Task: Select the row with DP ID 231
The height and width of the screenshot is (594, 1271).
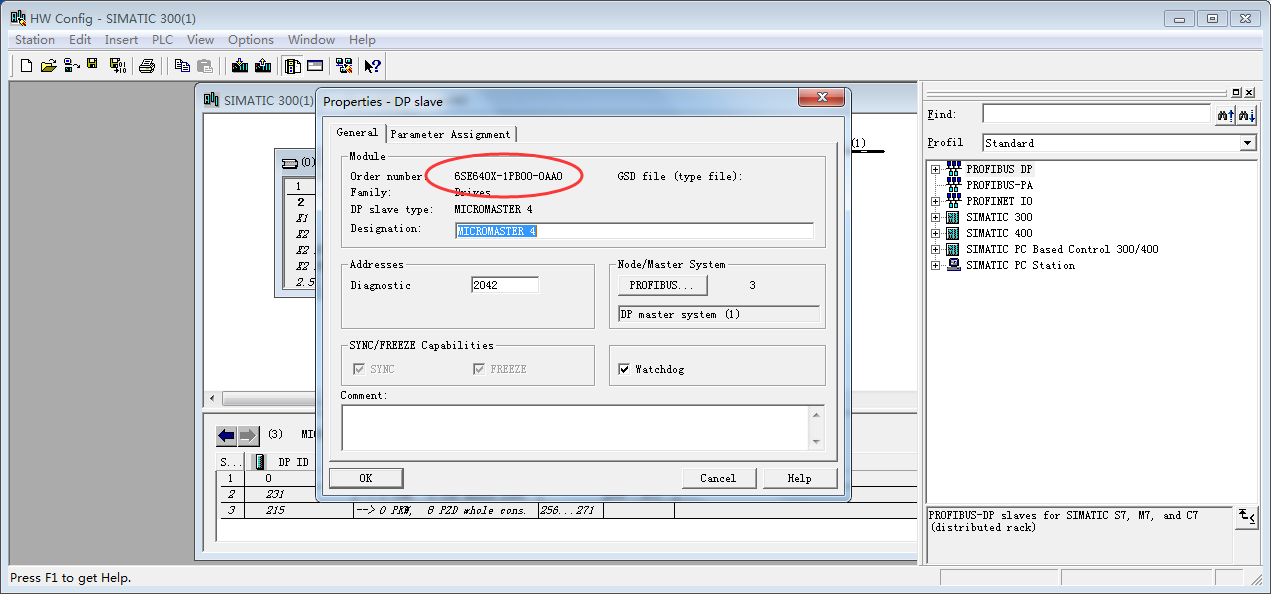Action: (567, 494)
